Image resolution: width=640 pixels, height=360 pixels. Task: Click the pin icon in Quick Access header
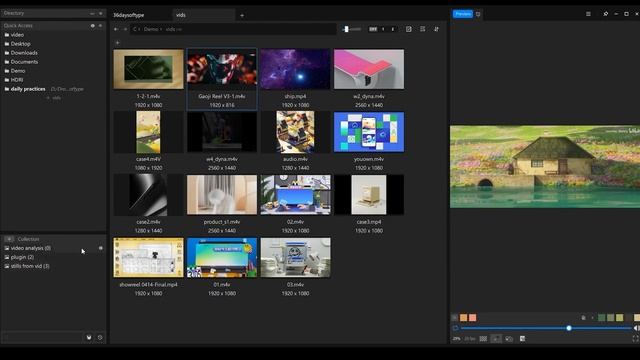(x=93, y=25)
